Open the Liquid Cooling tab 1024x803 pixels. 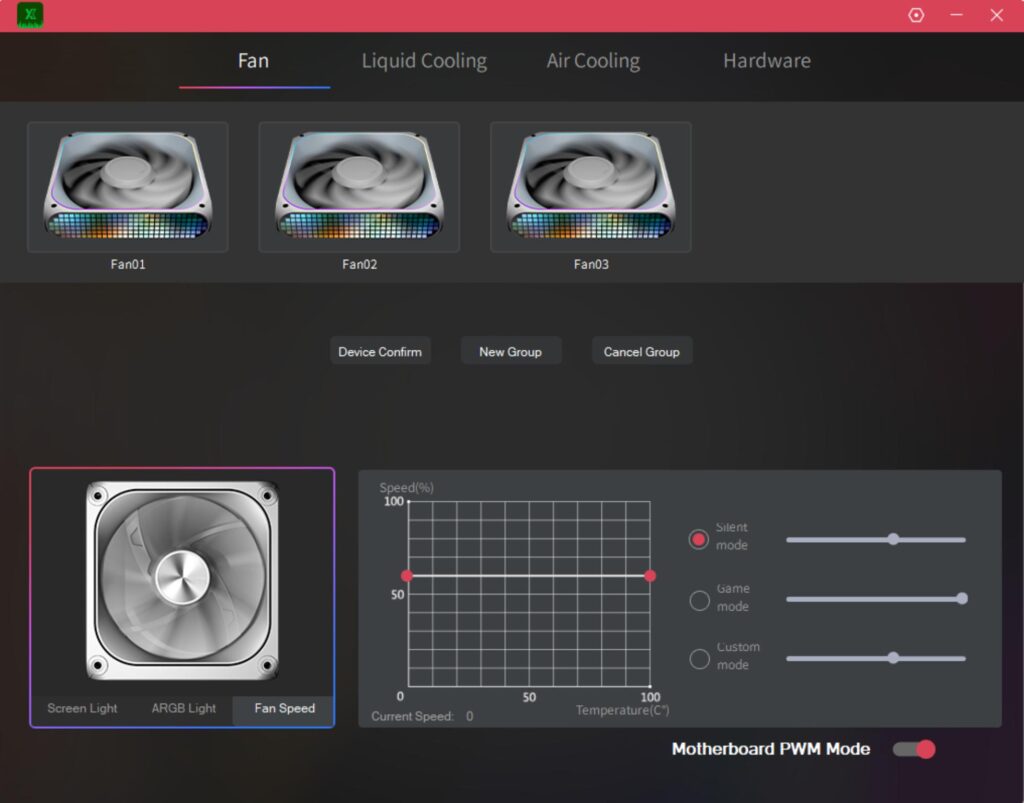point(424,61)
